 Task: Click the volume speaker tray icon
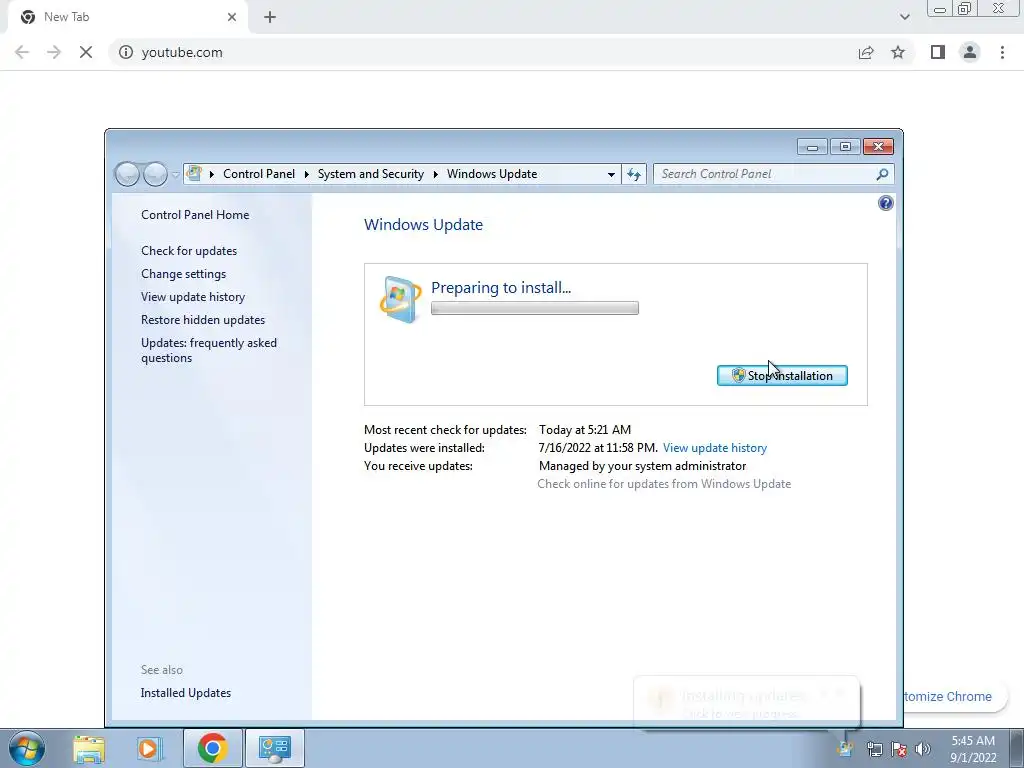pyautogui.click(x=923, y=750)
